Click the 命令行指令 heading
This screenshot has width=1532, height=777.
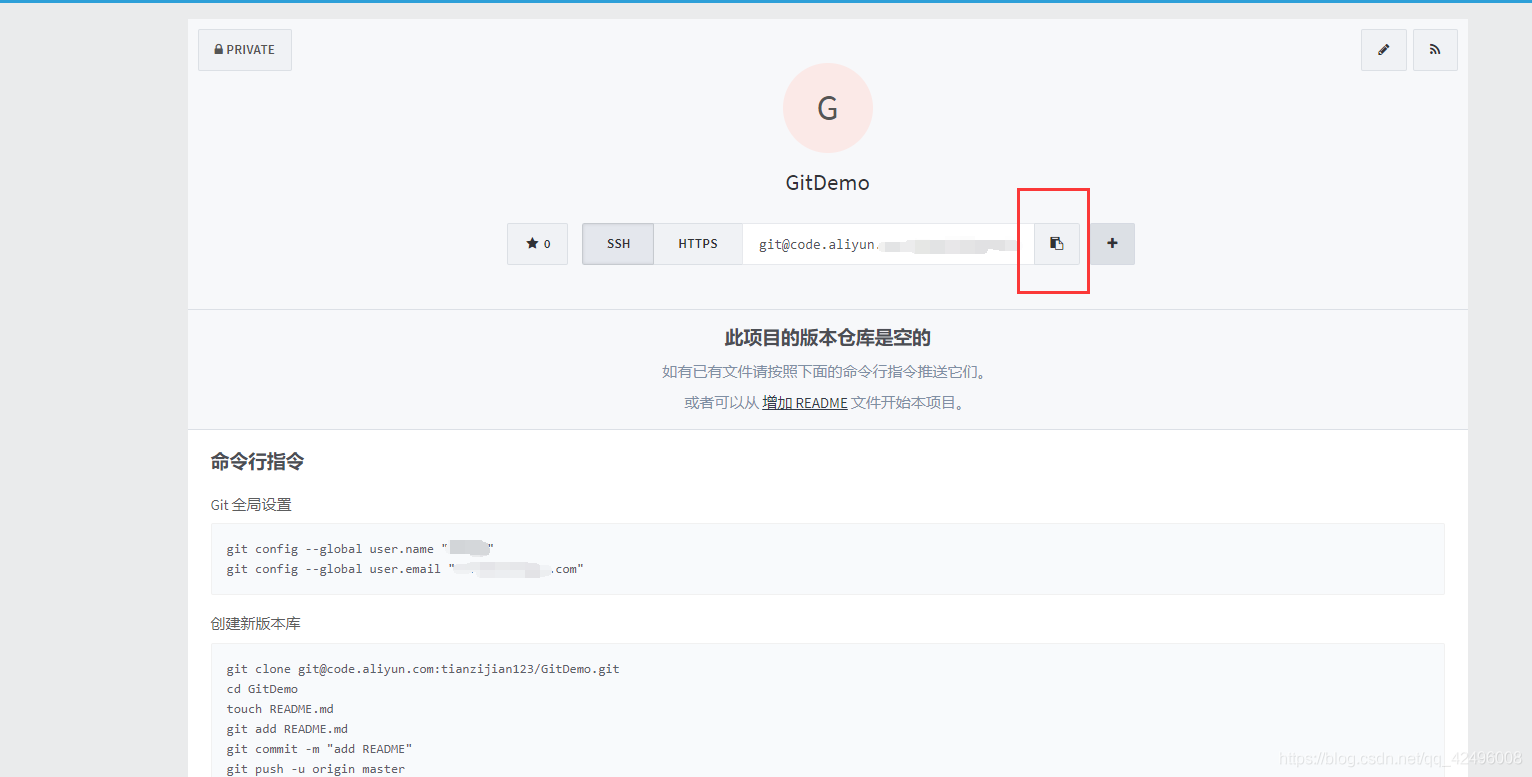[x=257, y=462]
